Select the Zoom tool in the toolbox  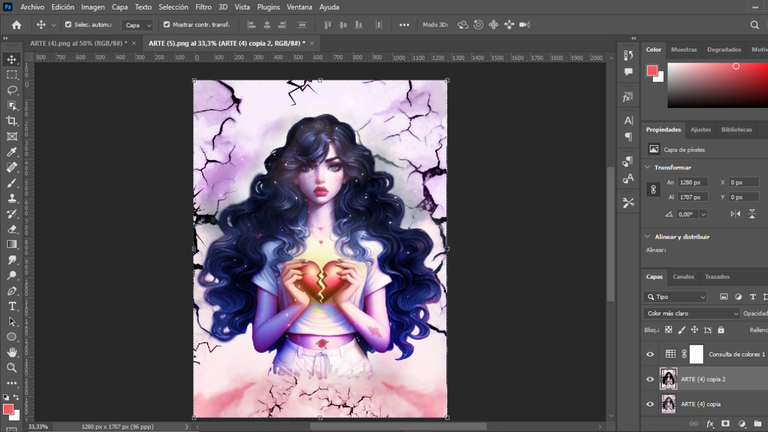pyautogui.click(x=12, y=368)
